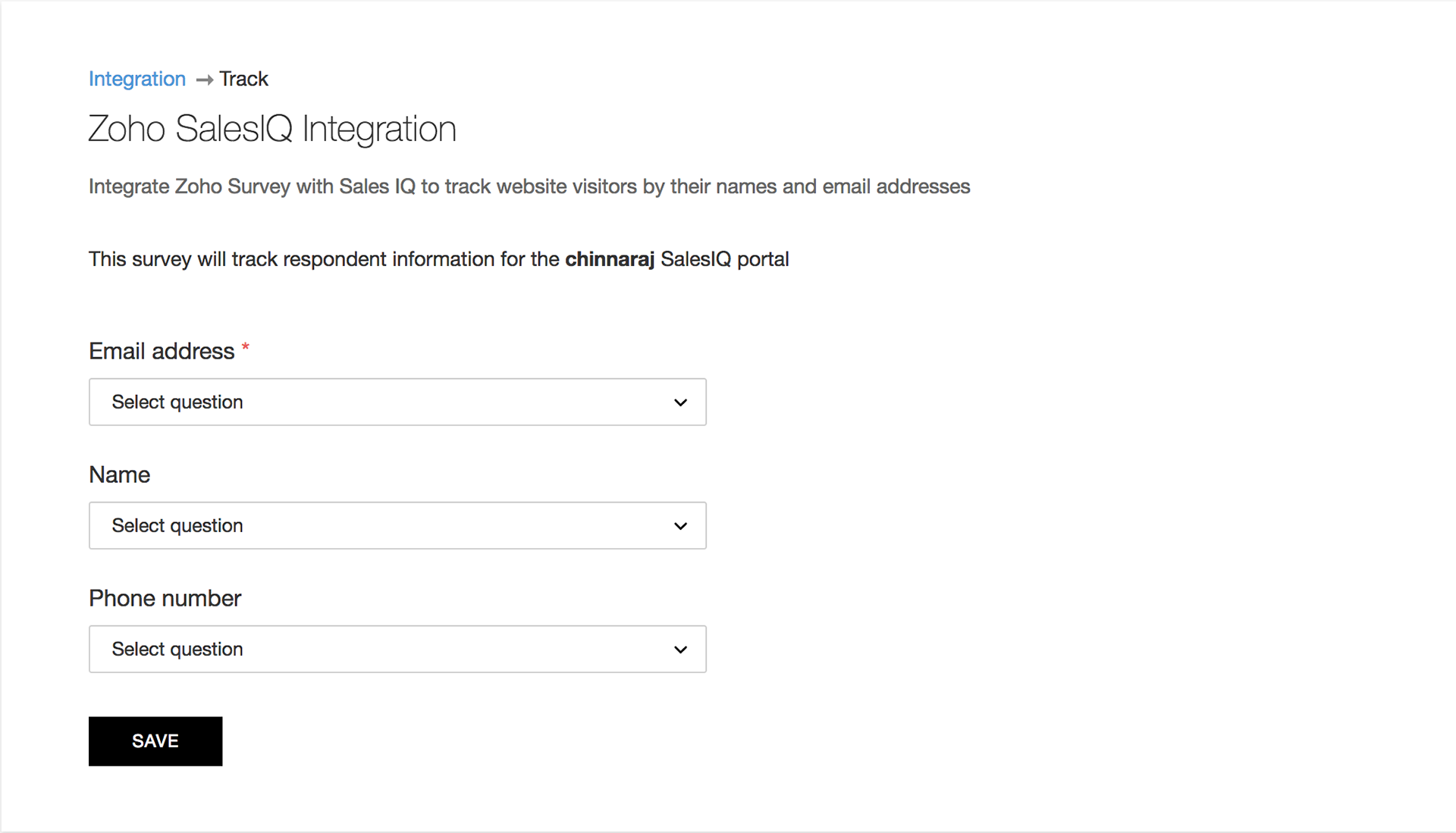Click 'Select question' text in Phone dropdown
The height and width of the screenshot is (833, 1456).
click(x=177, y=649)
